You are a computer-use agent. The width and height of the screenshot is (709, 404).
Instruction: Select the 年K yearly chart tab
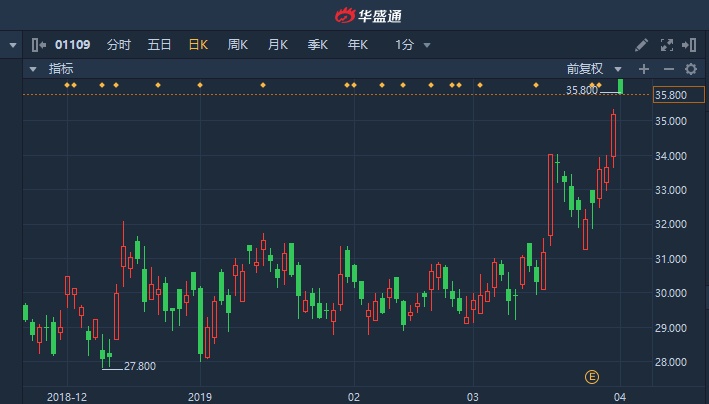(358, 45)
